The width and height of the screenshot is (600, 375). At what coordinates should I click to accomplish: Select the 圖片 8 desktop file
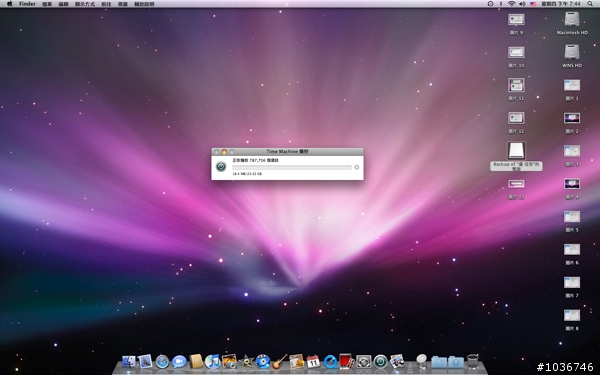click(x=572, y=315)
